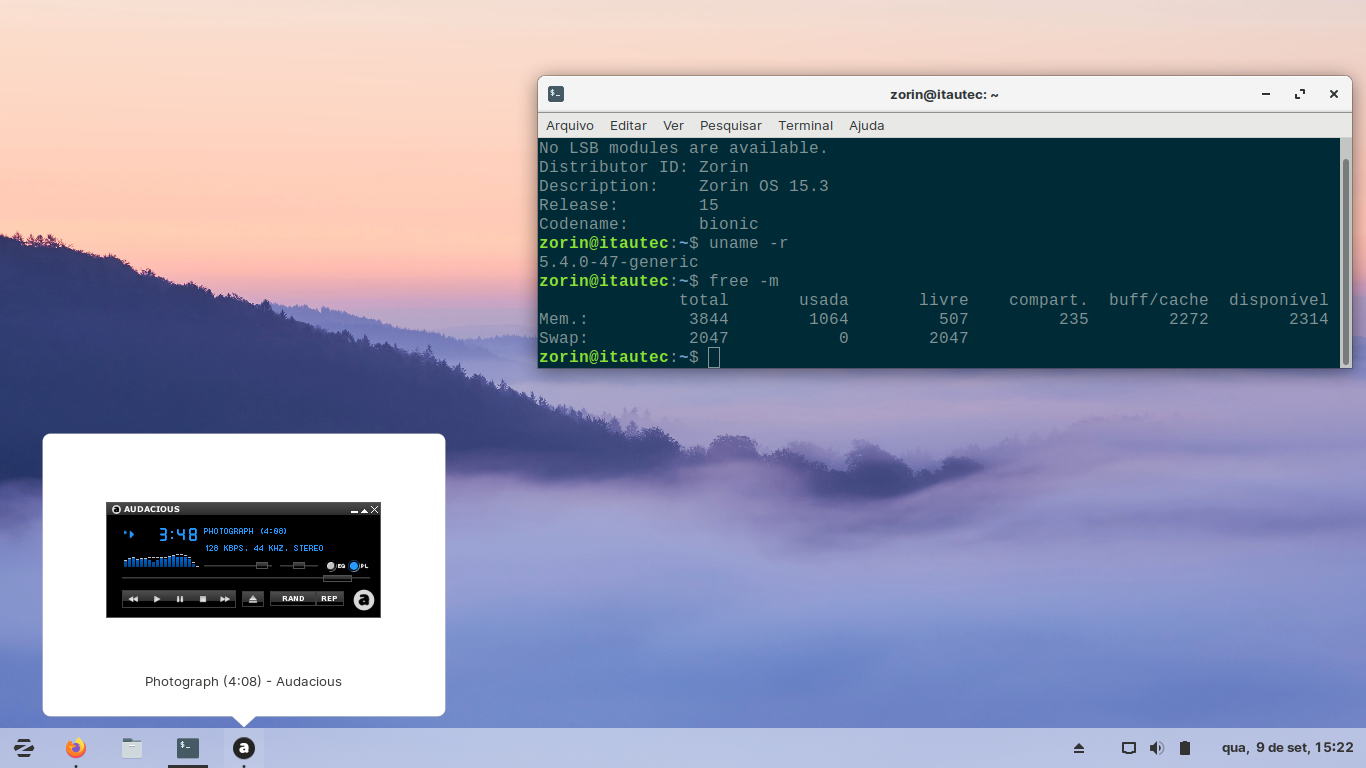Click the eject icon in the system tray
The image size is (1366, 768).
click(1079, 748)
